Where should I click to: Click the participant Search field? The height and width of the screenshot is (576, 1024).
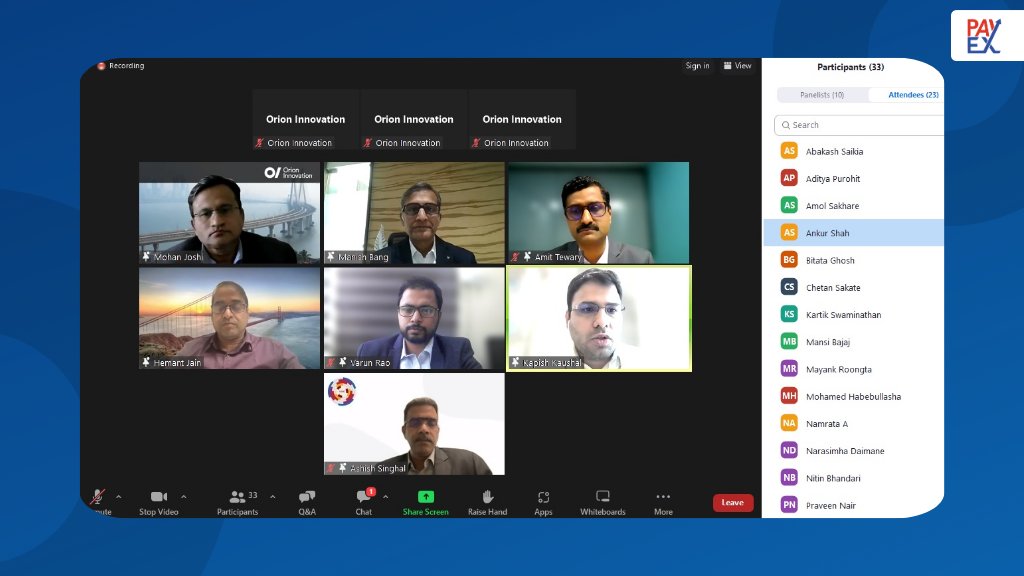click(x=859, y=125)
